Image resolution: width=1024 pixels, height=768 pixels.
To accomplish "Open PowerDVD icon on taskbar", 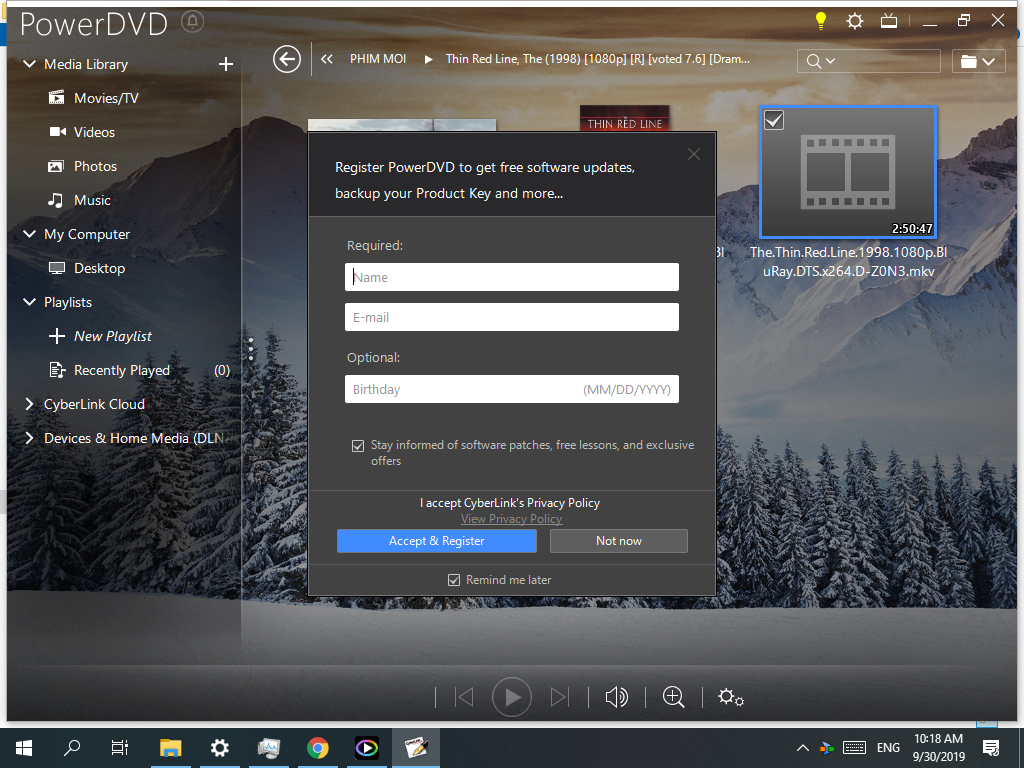I will [366, 747].
